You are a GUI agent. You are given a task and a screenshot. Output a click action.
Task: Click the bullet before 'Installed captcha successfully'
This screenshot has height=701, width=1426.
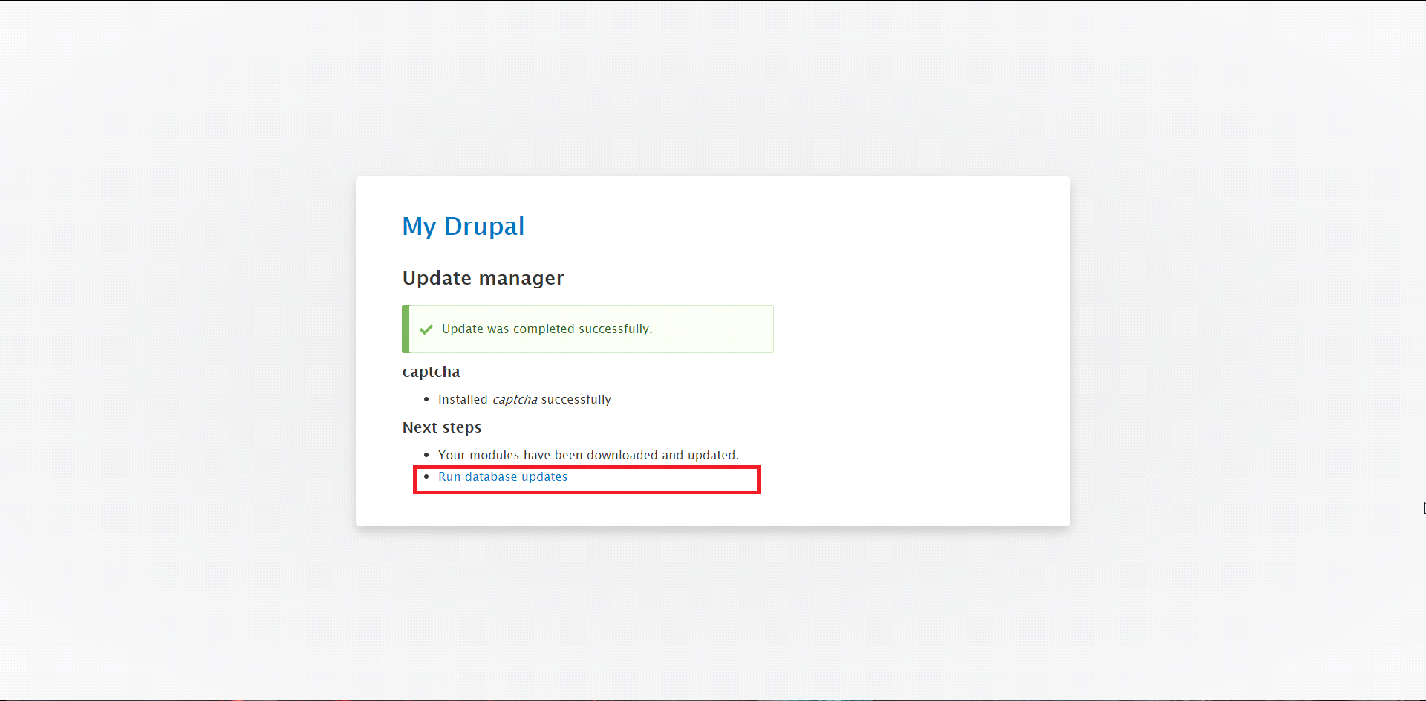pos(427,400)
